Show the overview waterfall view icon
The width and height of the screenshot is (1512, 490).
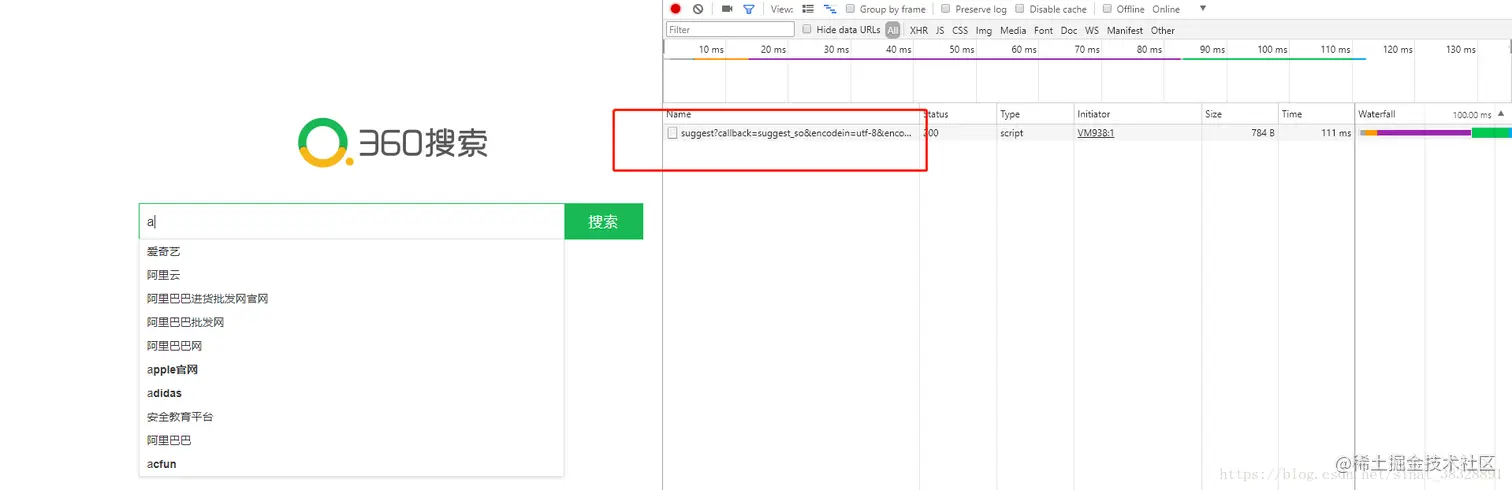pyautogui.click(x=829, y=9)
